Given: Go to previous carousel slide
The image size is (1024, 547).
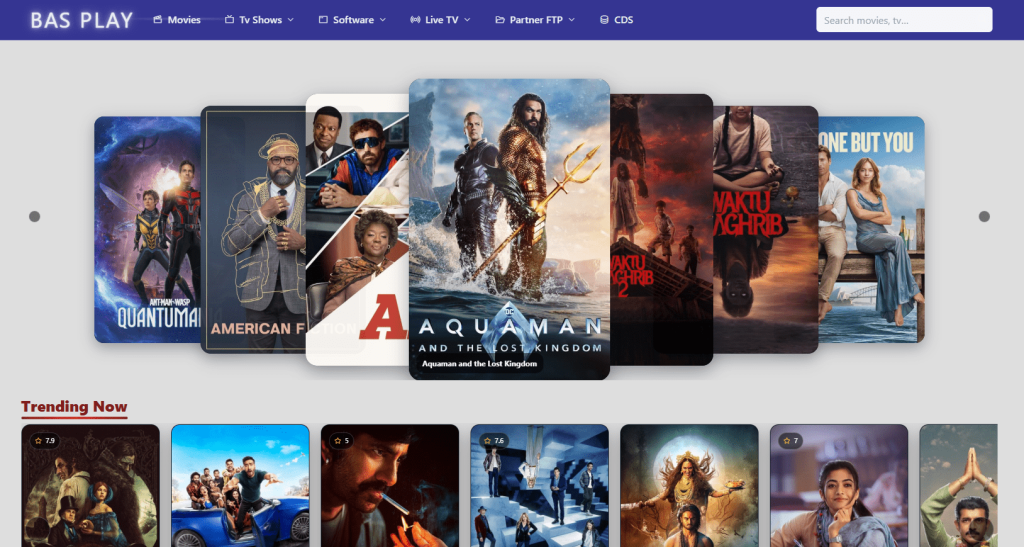Looking at the screenshot, I should [x=34, y=216].
